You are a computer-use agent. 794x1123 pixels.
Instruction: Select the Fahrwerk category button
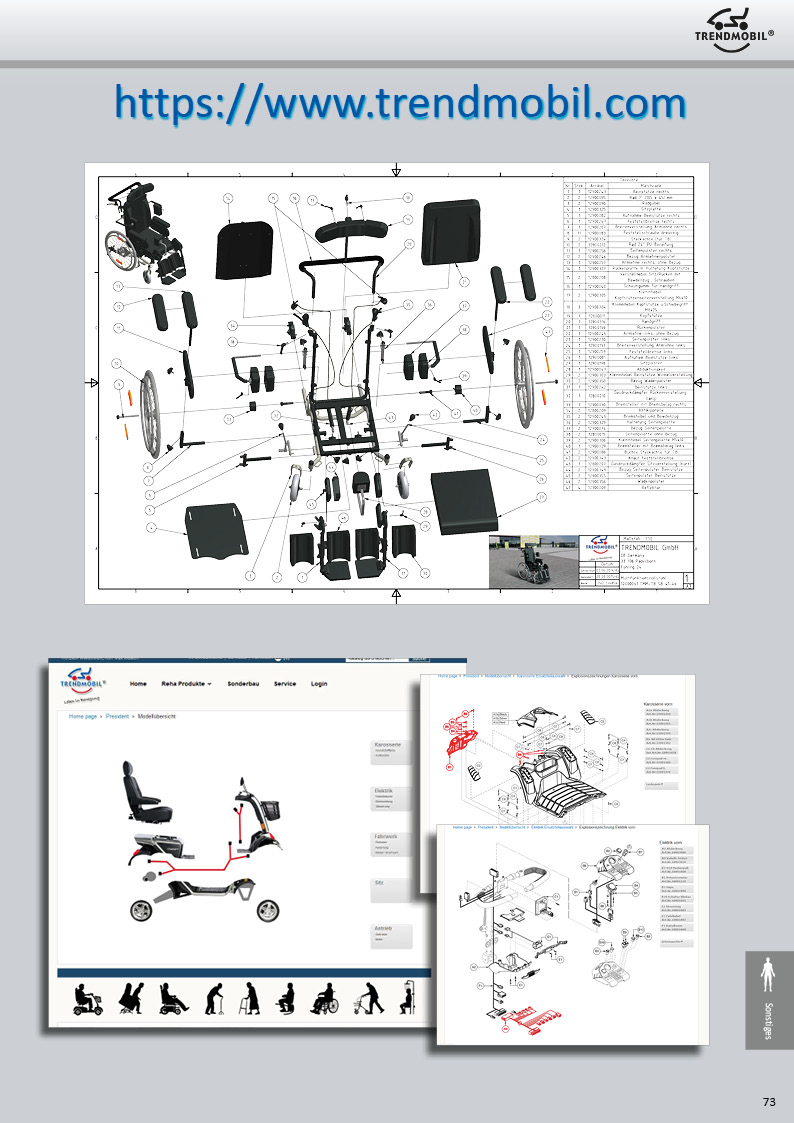[x=391, y=844]
